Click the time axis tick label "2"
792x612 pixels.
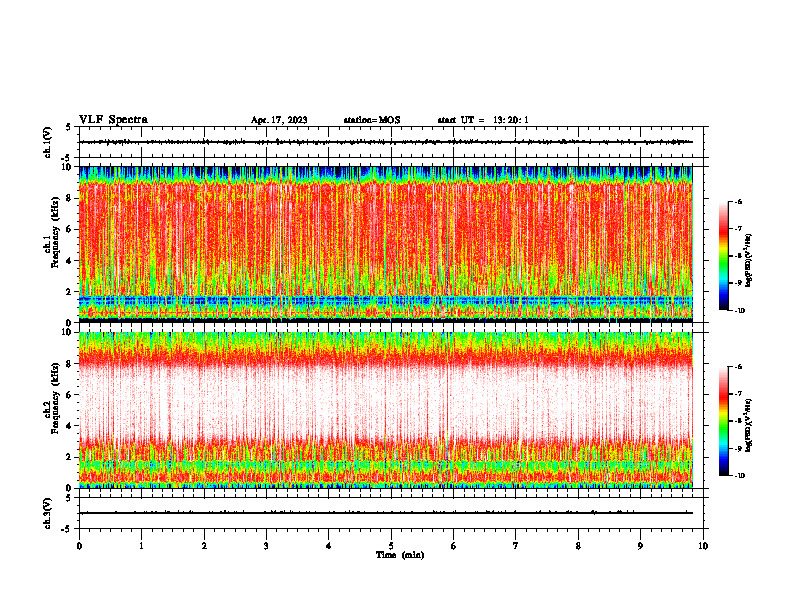[x=204, y=546]
